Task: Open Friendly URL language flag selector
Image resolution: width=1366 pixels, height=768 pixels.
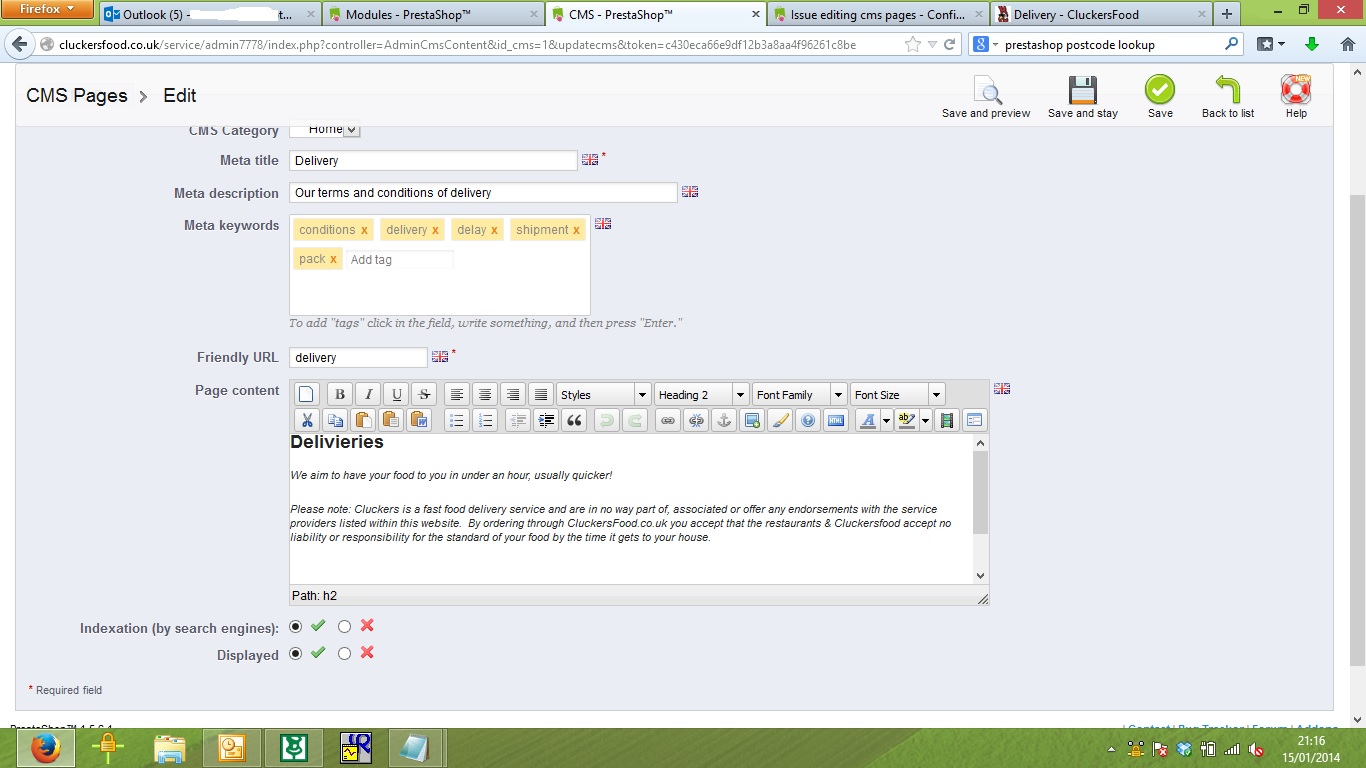Action: tap(440, 356)
